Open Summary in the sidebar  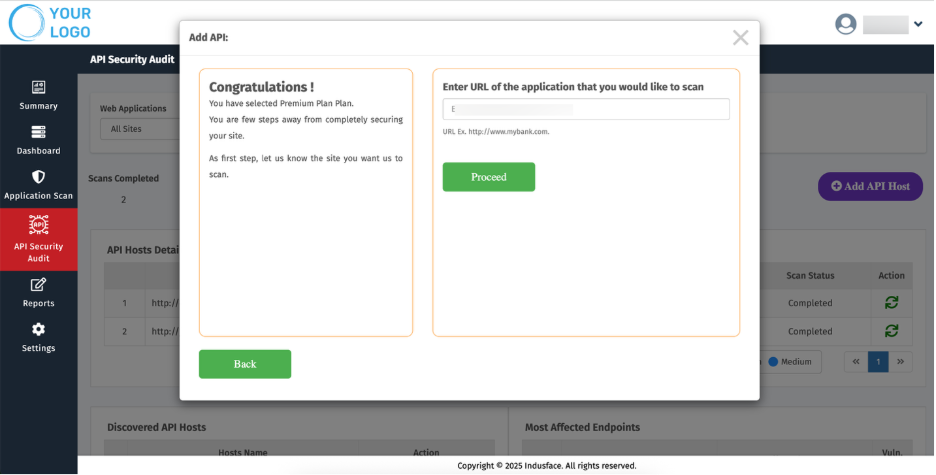38,95
